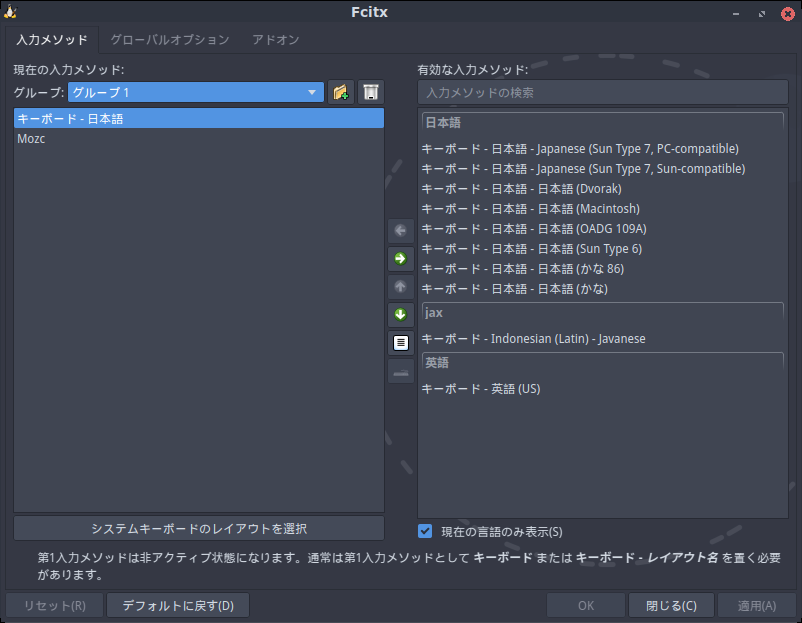802x623 pixels.
Task: Switch to the アドオン tab
Action: tap(276, 40)
